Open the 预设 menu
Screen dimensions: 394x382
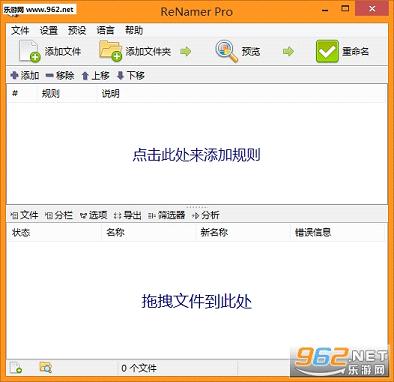[77, 31]
